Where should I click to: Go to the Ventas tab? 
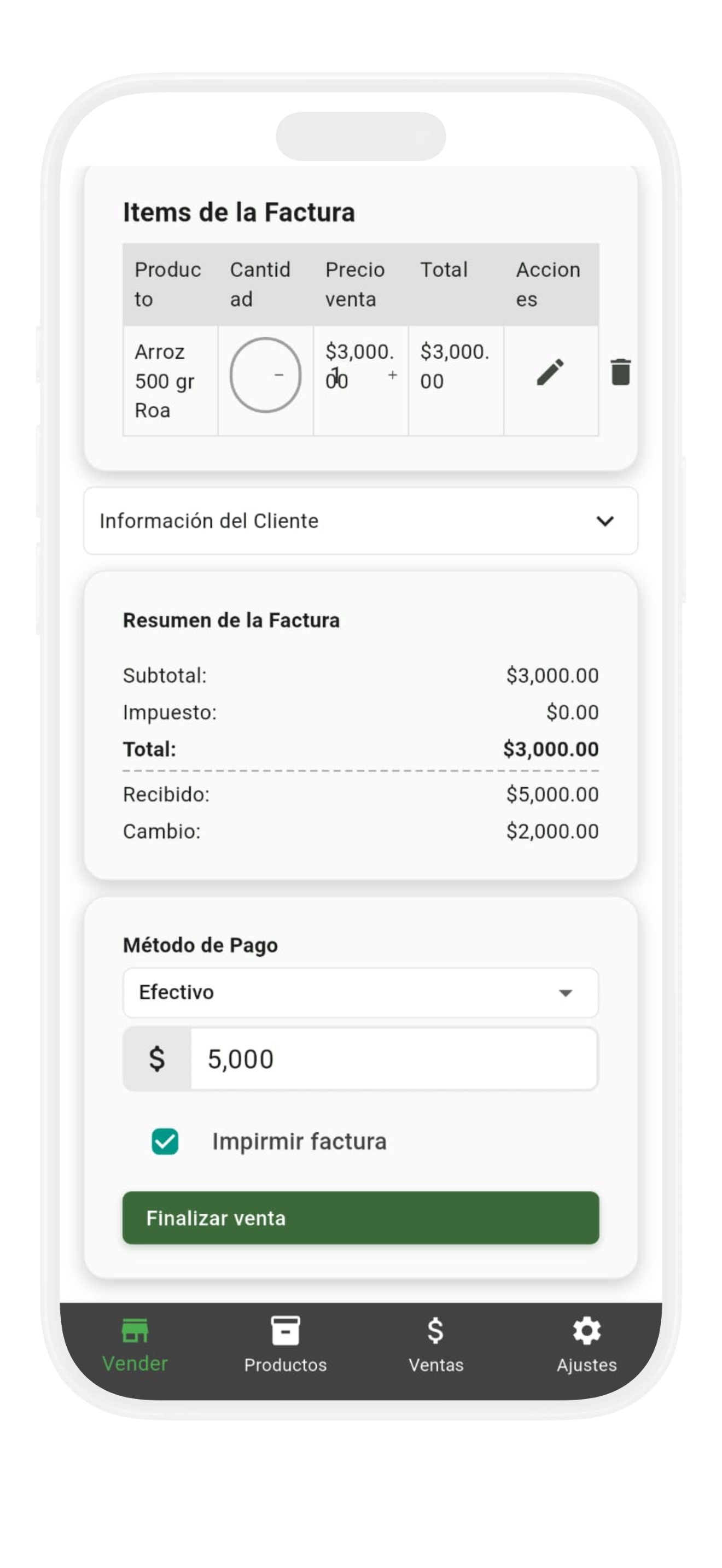pyautogui.click(x=435, y=1344)
